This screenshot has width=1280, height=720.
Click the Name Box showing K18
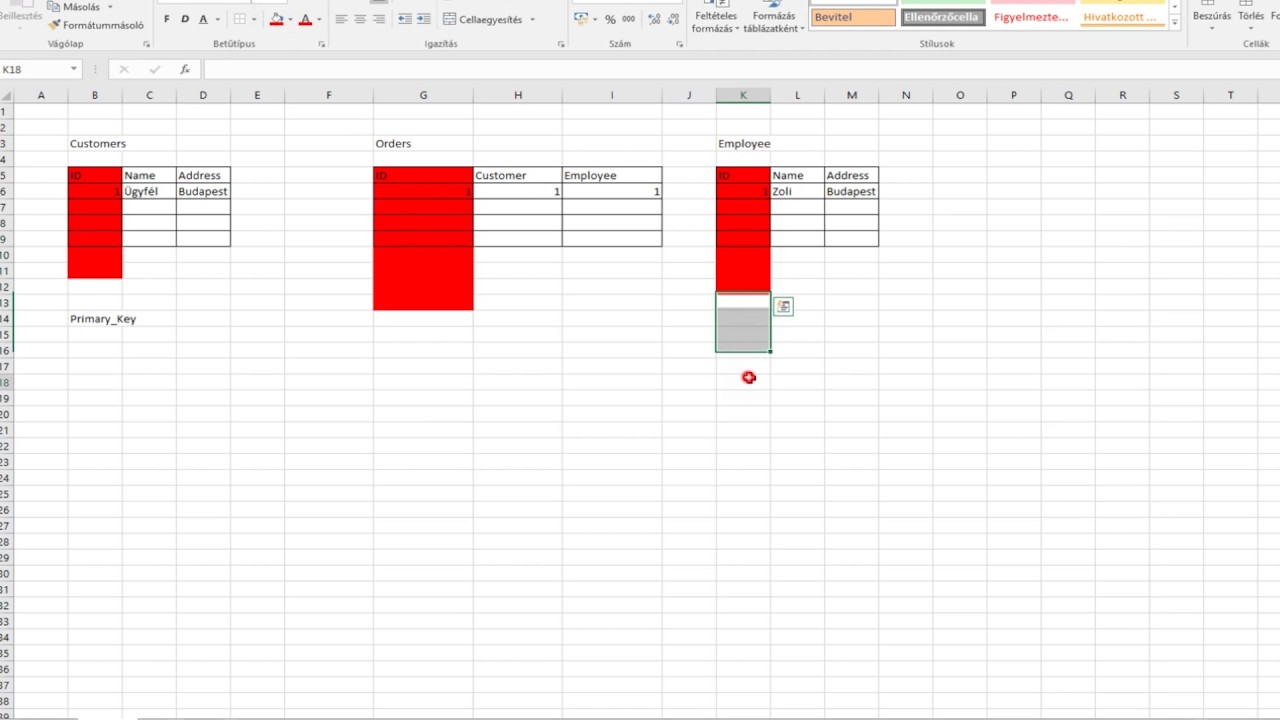pyautogui.click(x=34, y=69)
